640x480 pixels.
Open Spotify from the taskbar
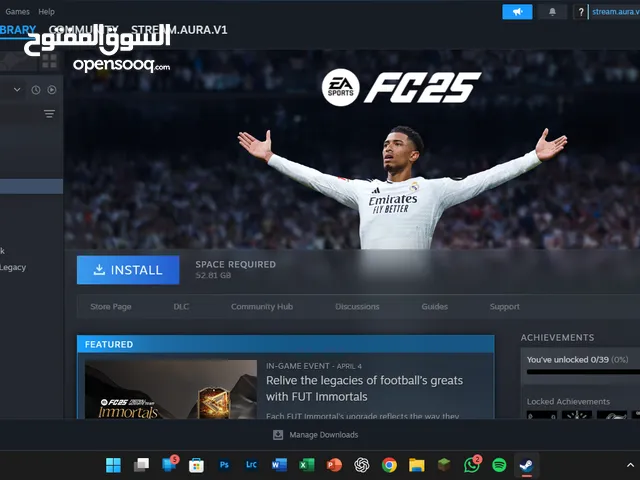[x=499, y=465]
